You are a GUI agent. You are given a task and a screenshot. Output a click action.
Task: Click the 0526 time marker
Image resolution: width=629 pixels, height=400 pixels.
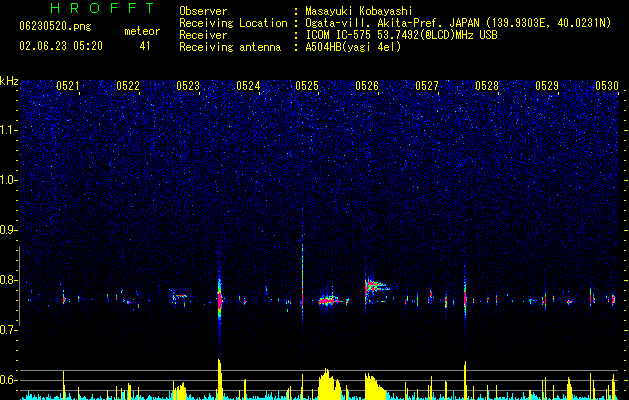coord(367,85)
